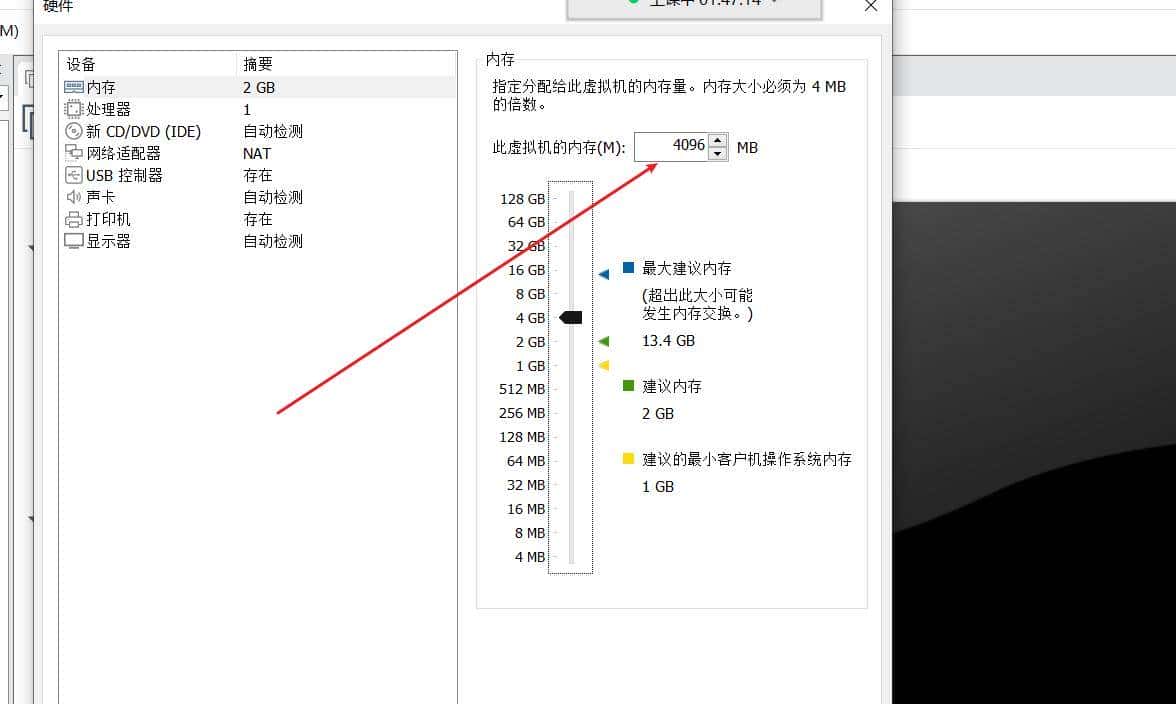Click the 网络适配器 network adapter icon
Viewport: 1176px width, 704px height.
(x=74, y=153)
